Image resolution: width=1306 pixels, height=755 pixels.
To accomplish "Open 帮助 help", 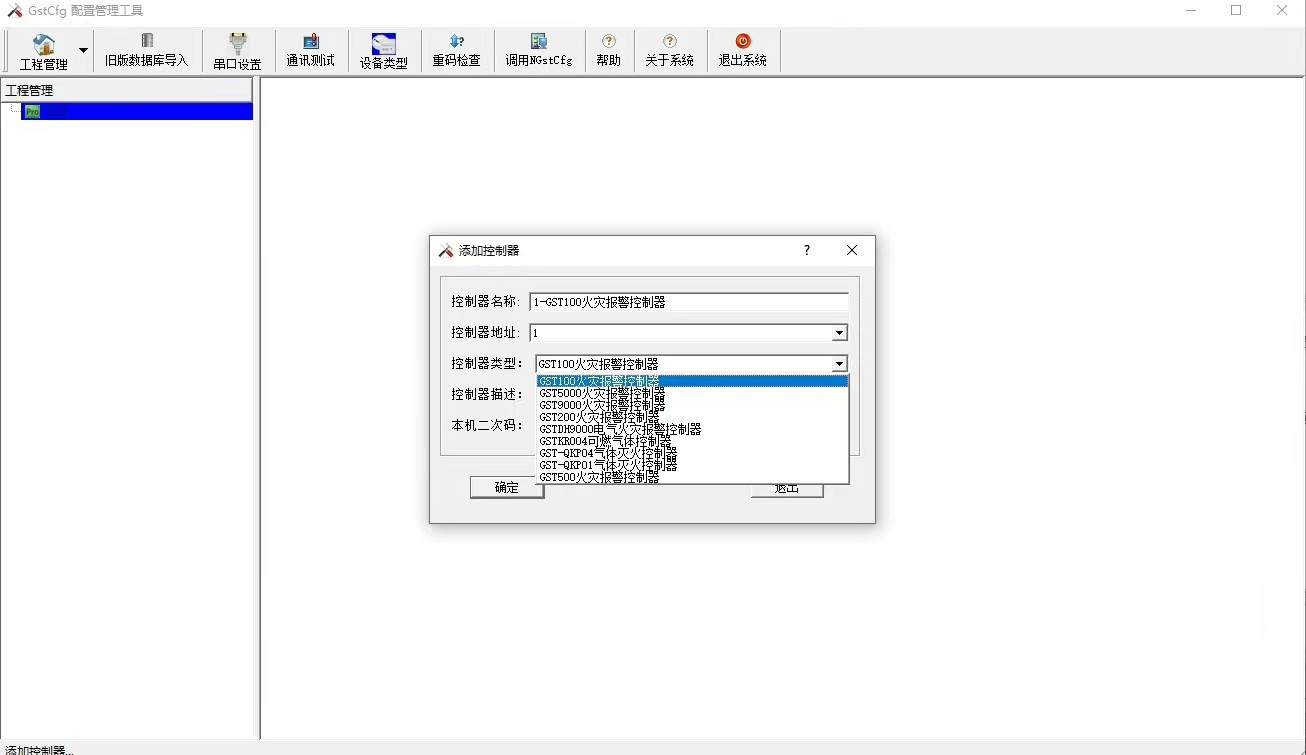I will point(608,51).
